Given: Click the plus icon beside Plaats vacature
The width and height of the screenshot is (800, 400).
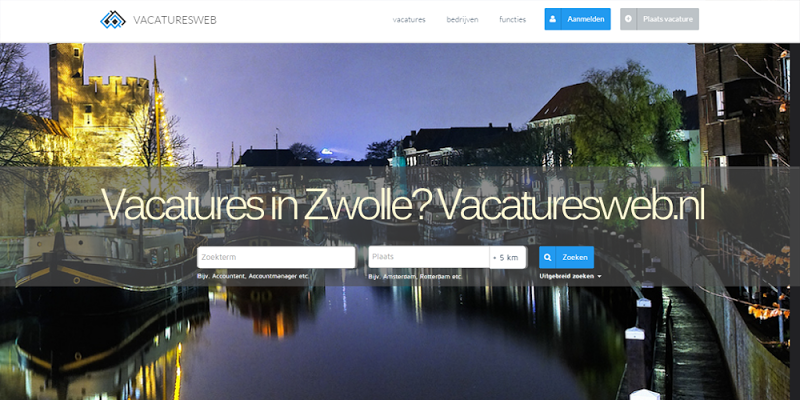Looking at the screenshot, I should (x=628, y=19).
